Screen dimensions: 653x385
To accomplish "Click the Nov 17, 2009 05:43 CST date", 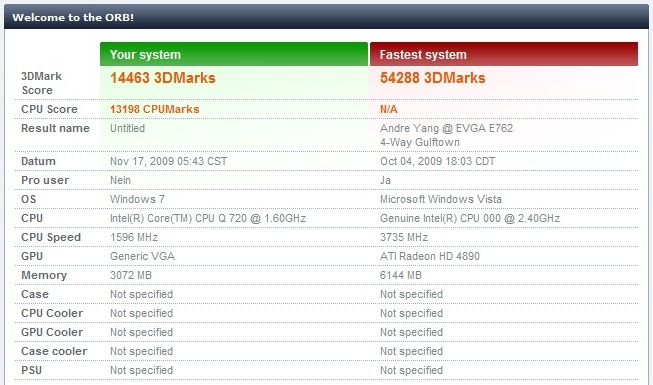I will (169, 161).
